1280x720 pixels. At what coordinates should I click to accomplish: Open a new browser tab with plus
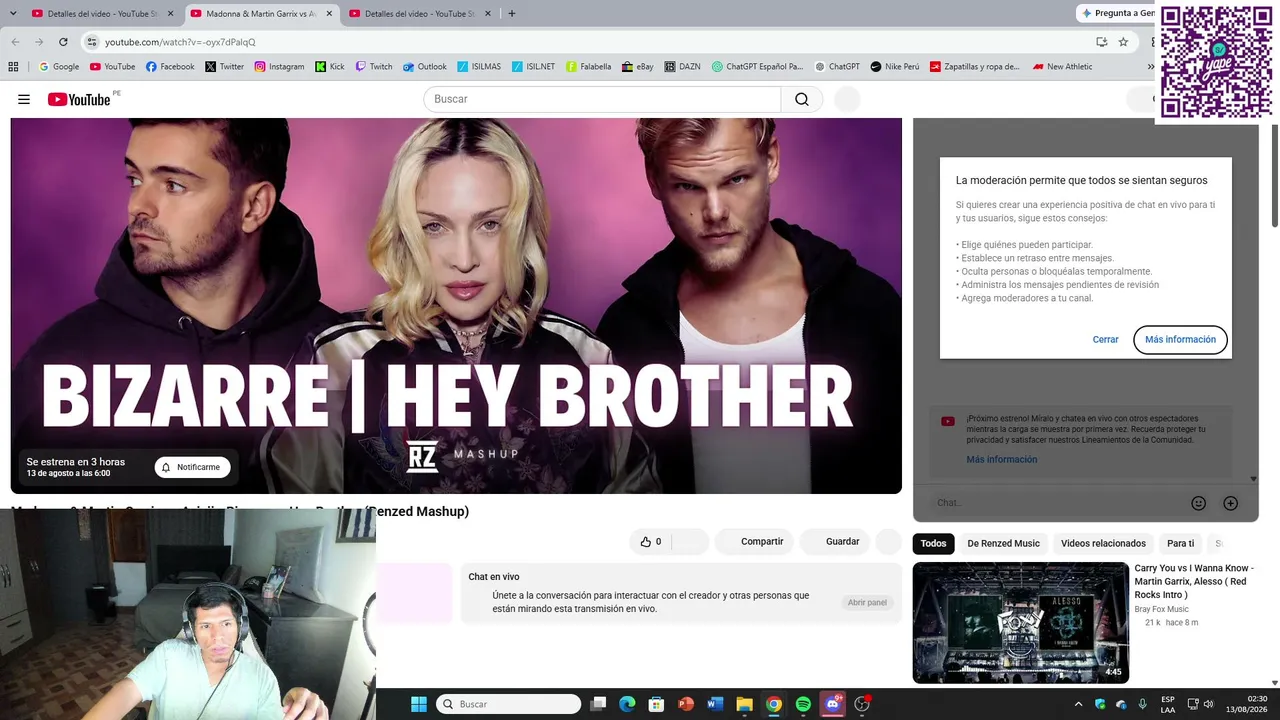pyautogui.click(x=512, y=14)
